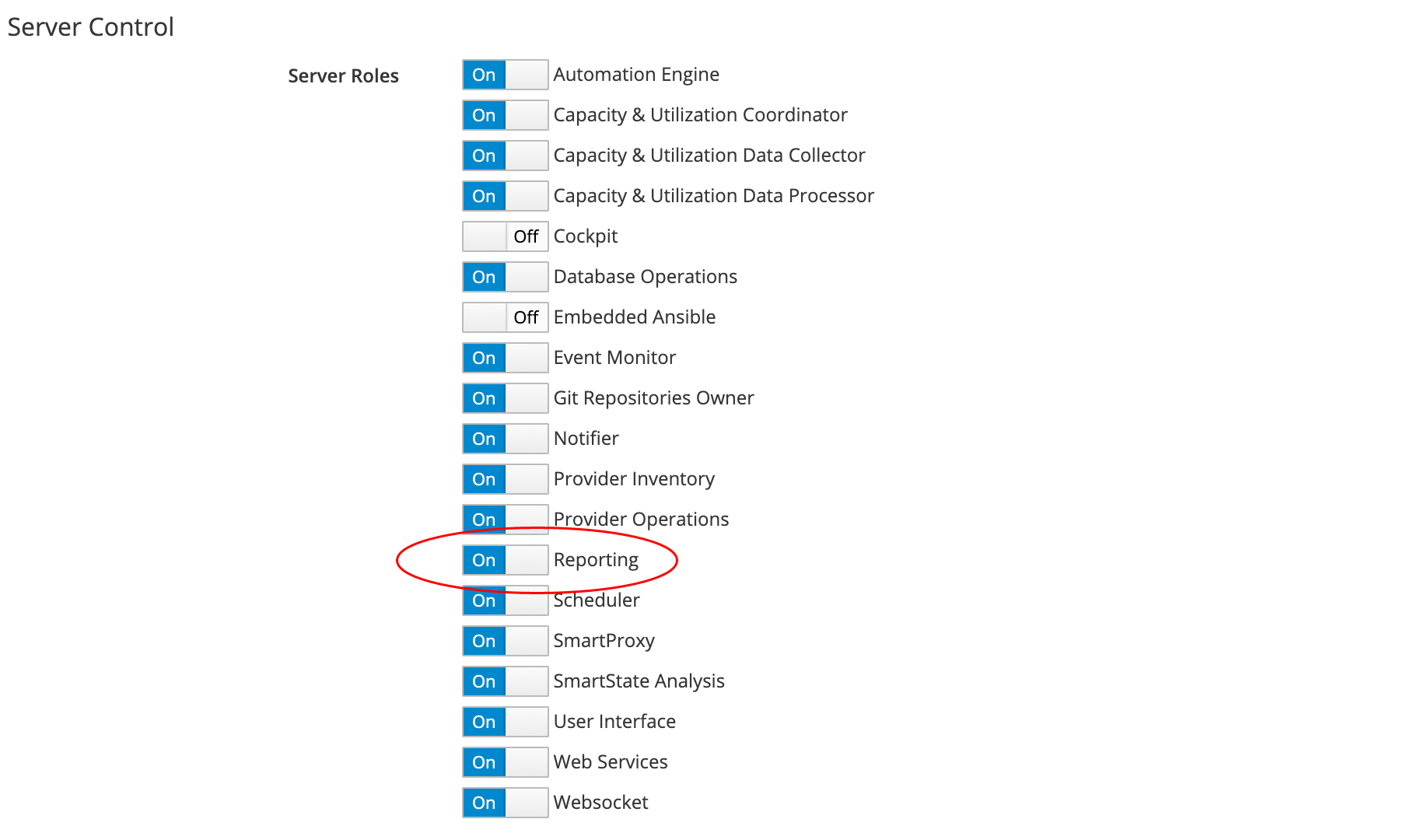Disable Git Repositories Owner role
This screenshot has width=1428, height=840.
(505, 398)
